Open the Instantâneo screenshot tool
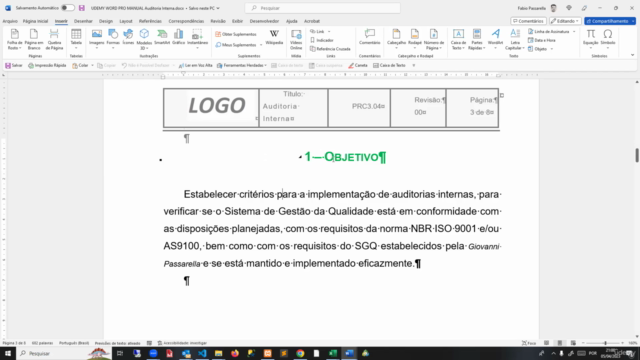This screenshot has width=640, height=360. tap(197, 40)
